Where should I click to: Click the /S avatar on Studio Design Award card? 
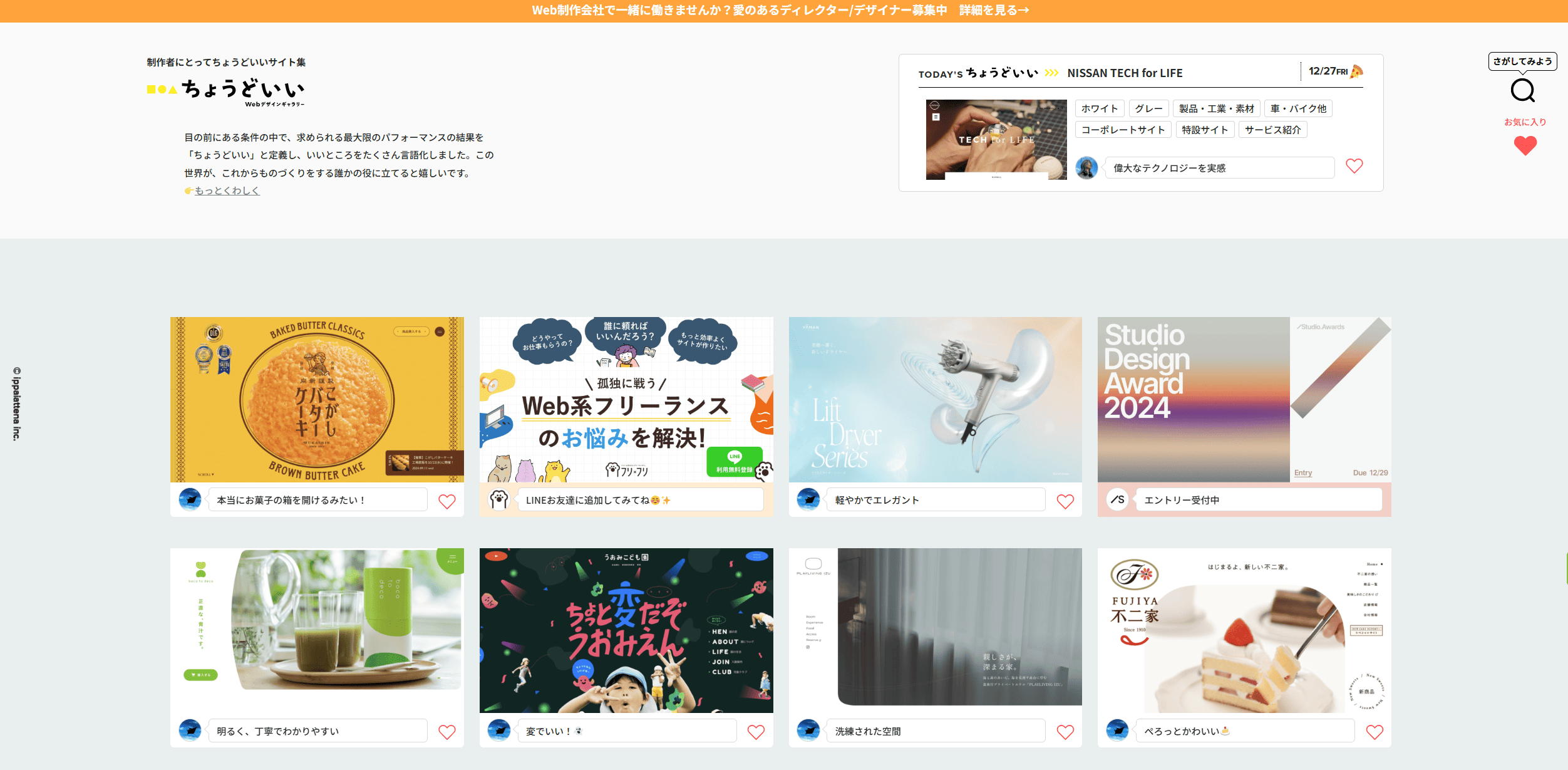point(1119,499)
